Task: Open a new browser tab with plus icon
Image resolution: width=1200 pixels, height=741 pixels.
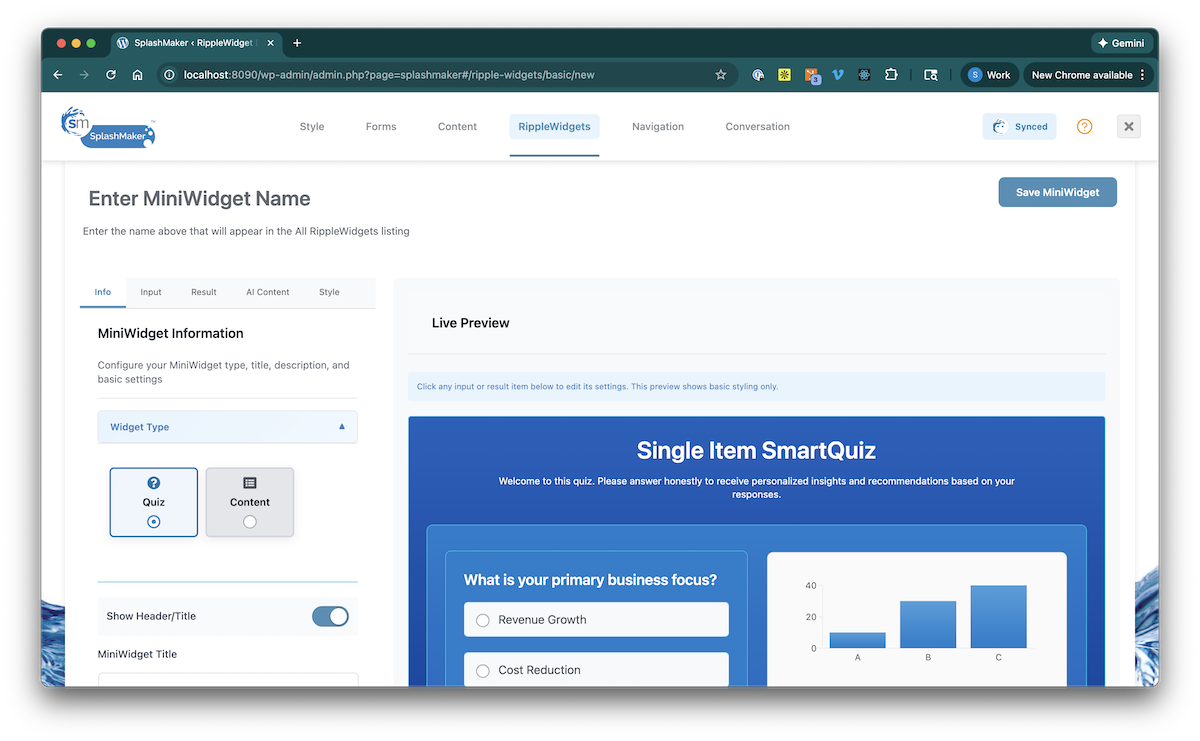Action: (297, 43)
